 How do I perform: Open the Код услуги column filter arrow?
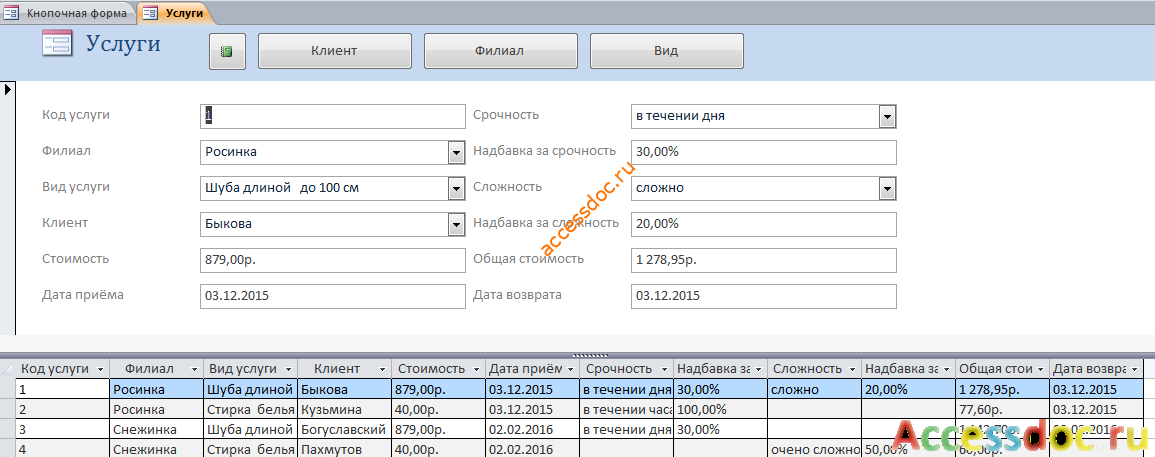tap(99, 369)
